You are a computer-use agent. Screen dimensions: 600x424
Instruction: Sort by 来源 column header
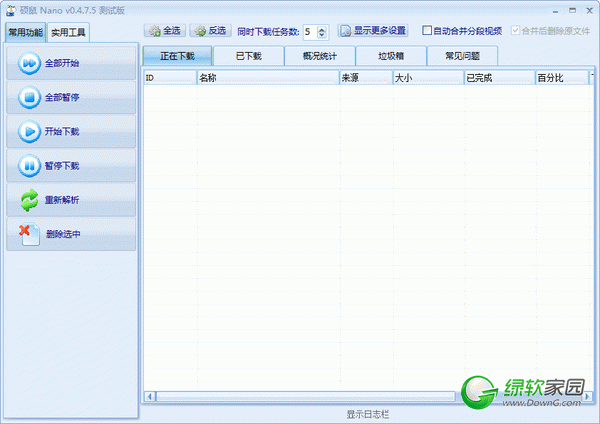[x=366, y=78]
